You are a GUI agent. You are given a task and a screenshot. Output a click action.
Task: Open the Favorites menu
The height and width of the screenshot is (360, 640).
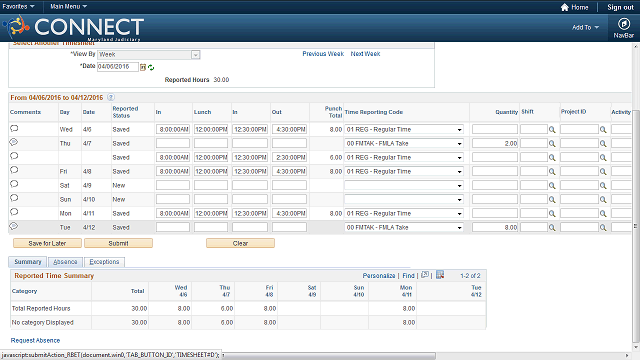click(x=18, y=7)
